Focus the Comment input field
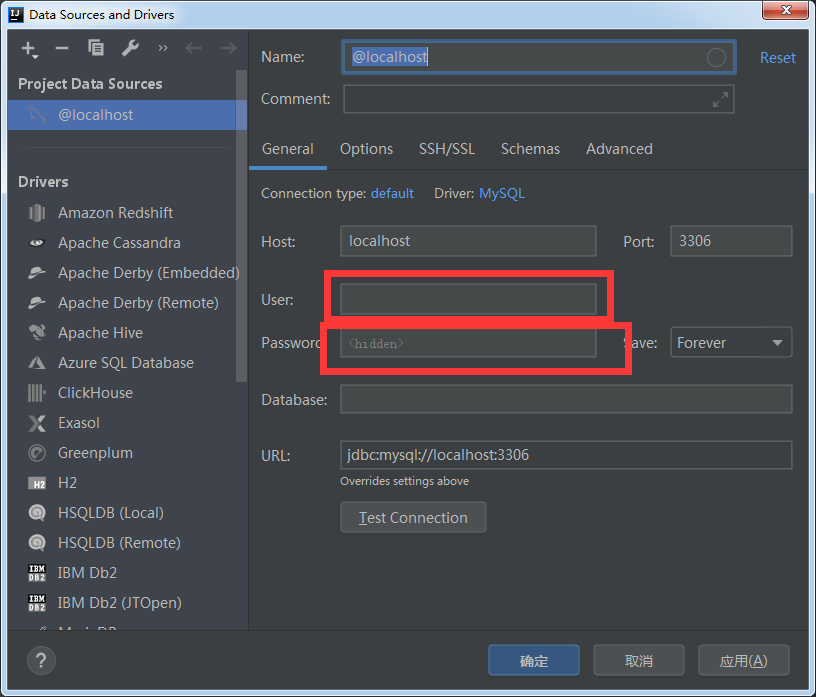 pos(539,99)
